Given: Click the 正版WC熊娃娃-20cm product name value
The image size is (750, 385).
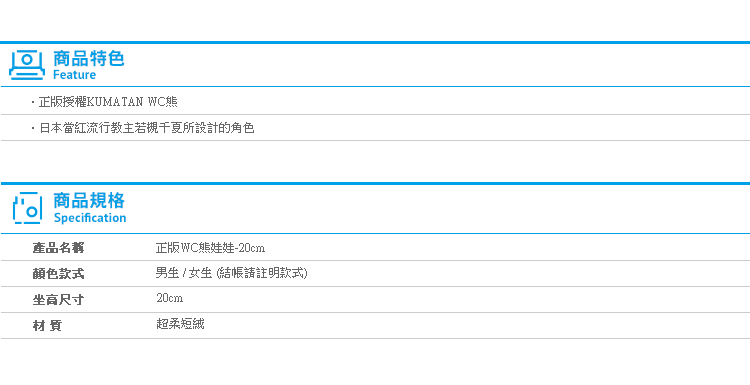Looking at the screenshot, I should click(x=210, y=248).
